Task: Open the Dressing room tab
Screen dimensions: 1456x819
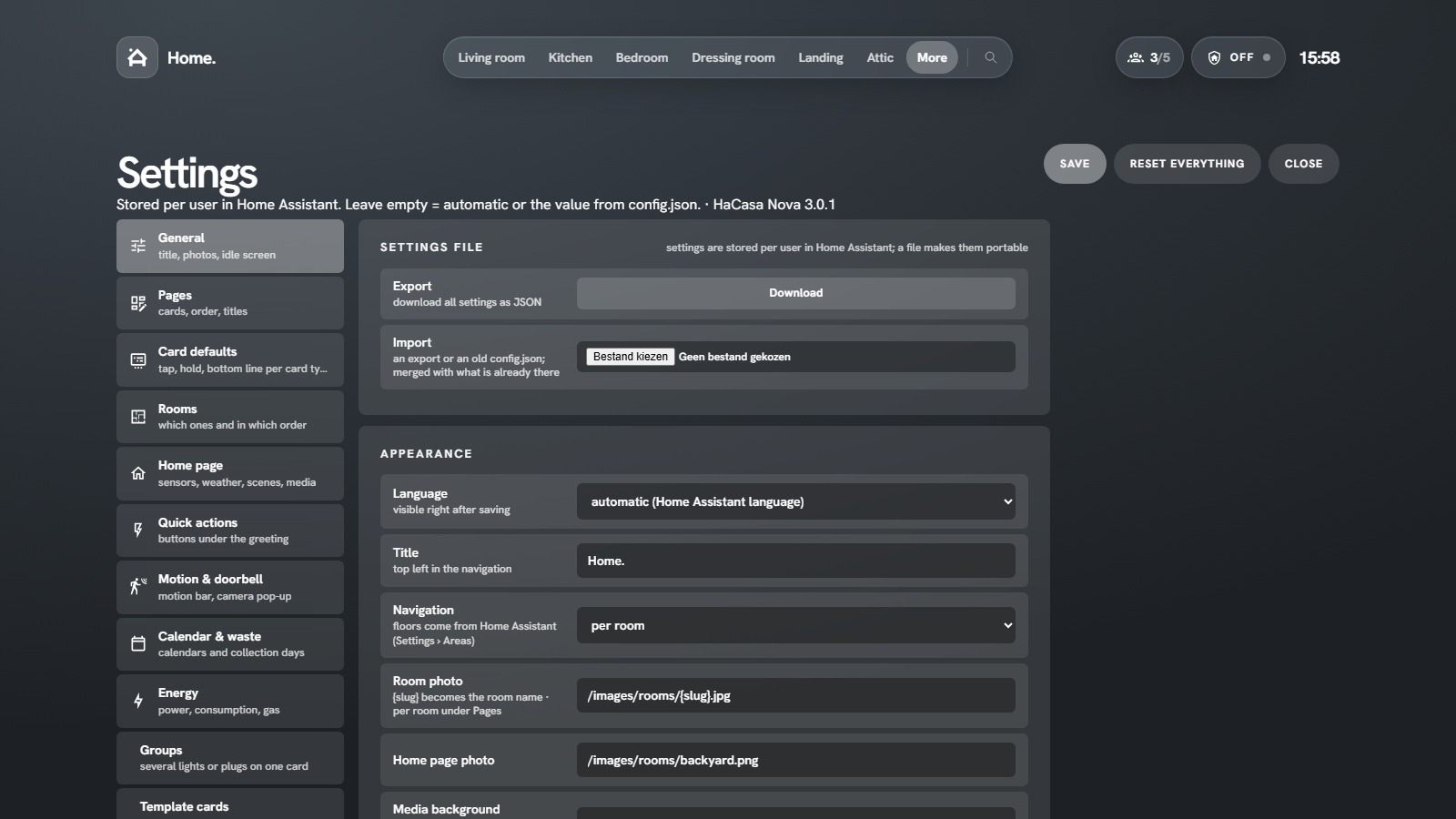Action: pos(733,57)
